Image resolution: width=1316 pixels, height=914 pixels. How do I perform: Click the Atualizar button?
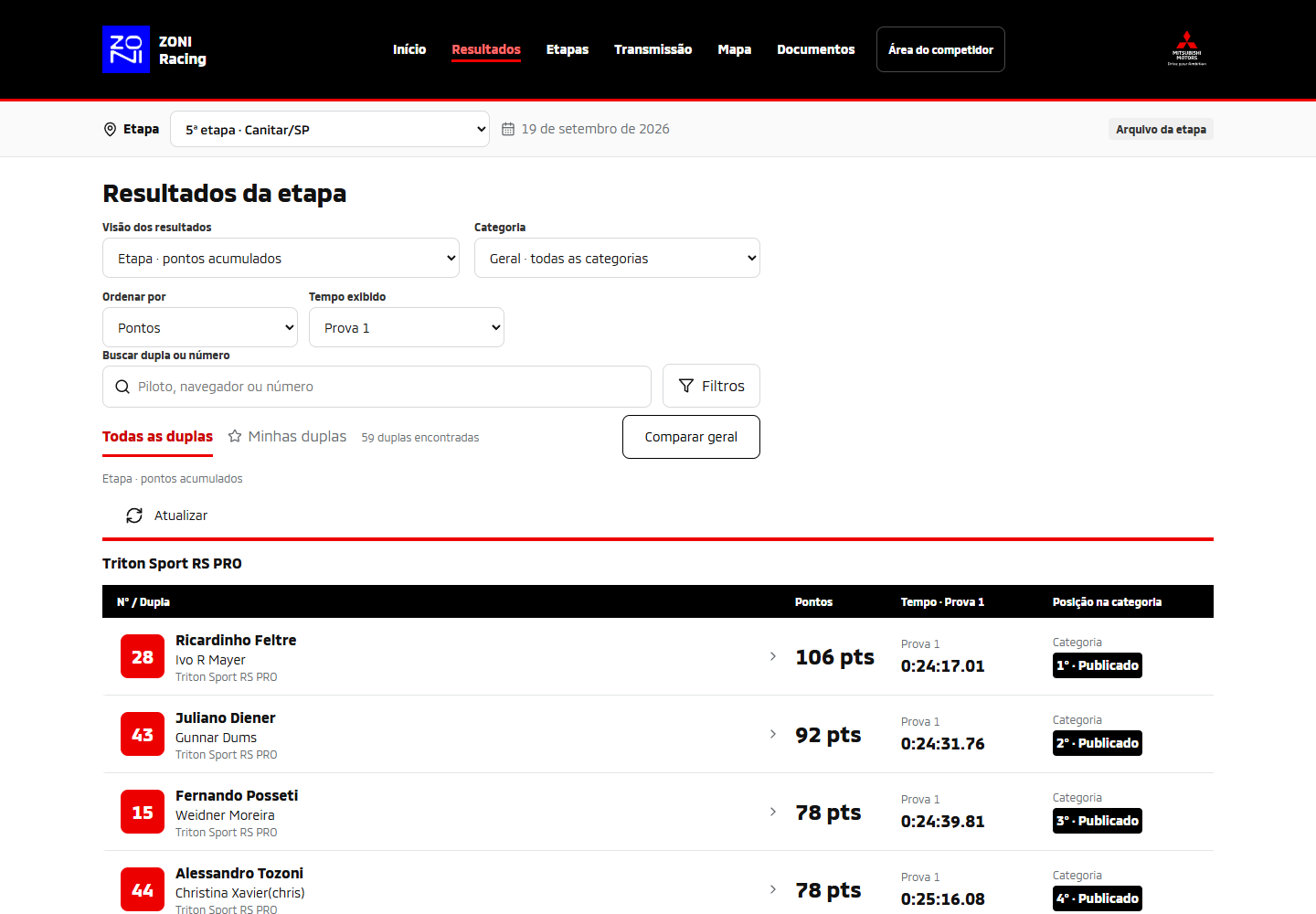pyautogui.click(x=167, y=515)
